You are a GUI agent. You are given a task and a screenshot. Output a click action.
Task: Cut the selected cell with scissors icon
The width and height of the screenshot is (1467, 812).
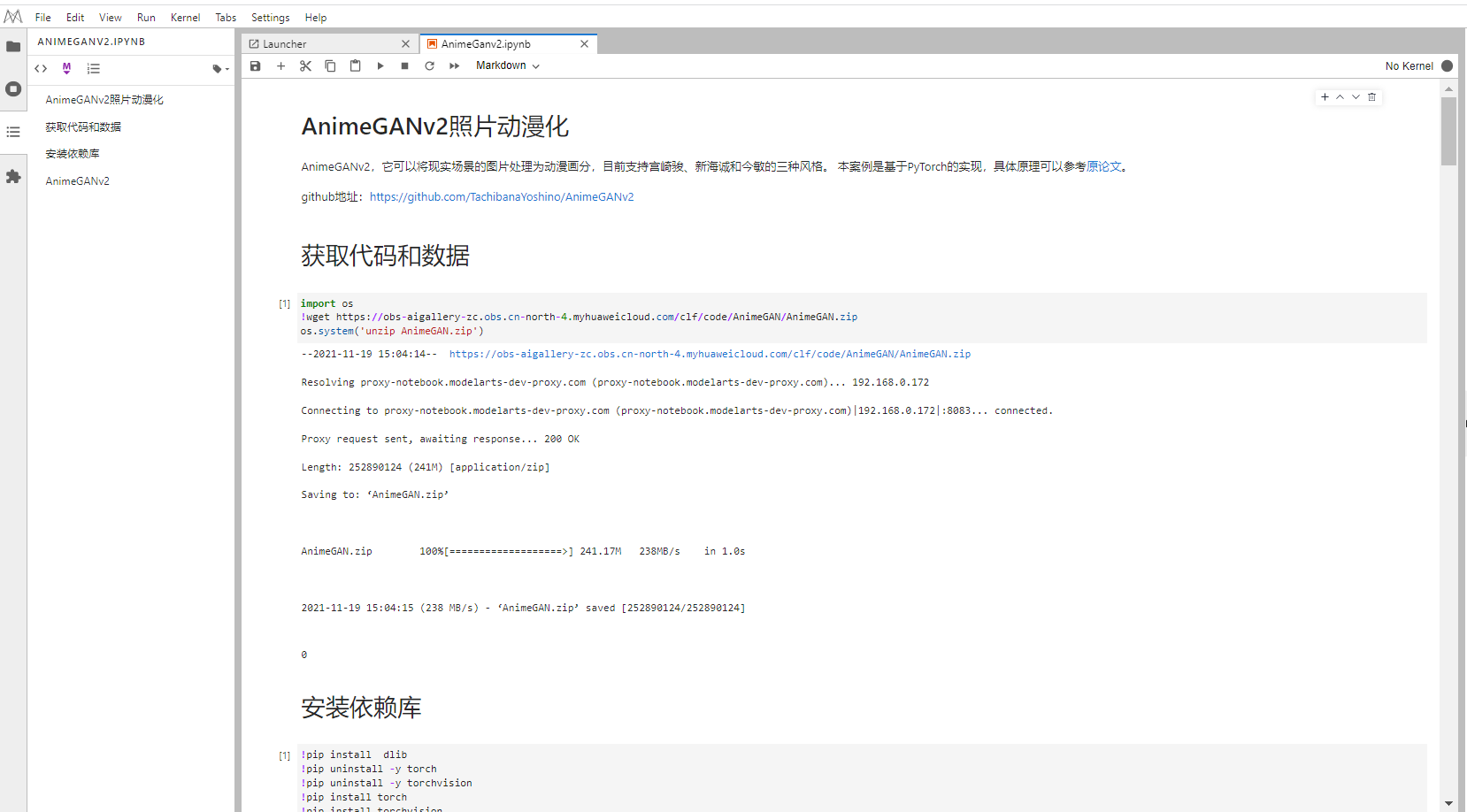tap(305, 65)
